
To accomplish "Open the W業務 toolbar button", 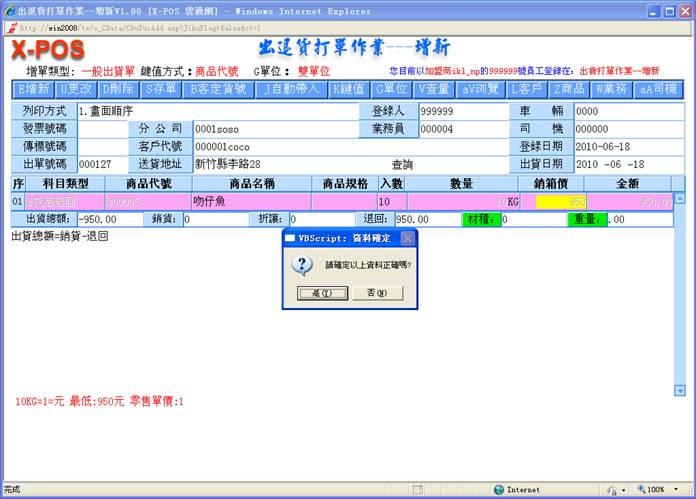I will coord(613,89).
